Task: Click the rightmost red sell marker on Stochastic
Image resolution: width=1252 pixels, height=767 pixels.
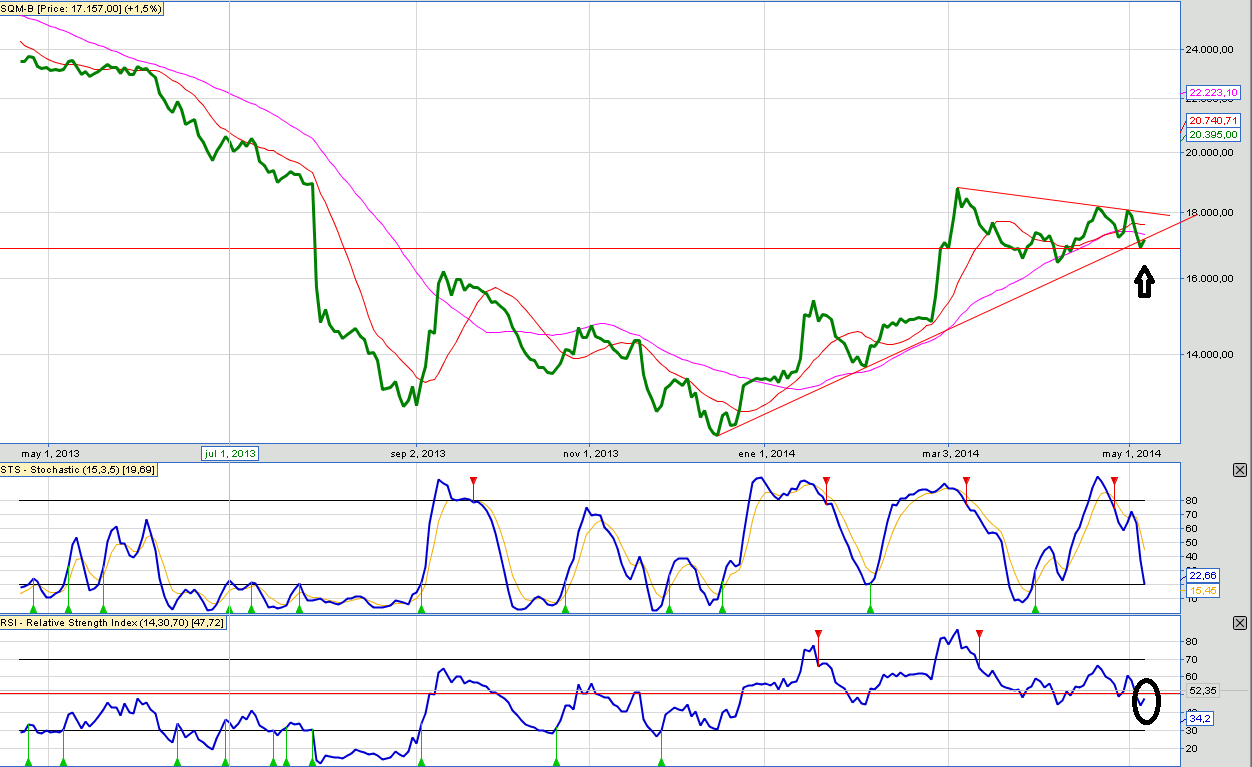Action: click(x=1115, y=482)
